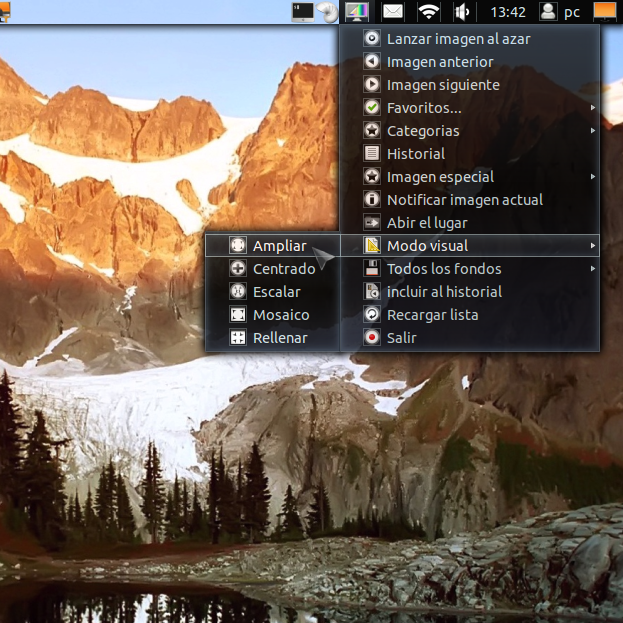Click the icon beside Mosaico
The width and height of the screenshot is (623, 623).
click(x=238, y=315)
